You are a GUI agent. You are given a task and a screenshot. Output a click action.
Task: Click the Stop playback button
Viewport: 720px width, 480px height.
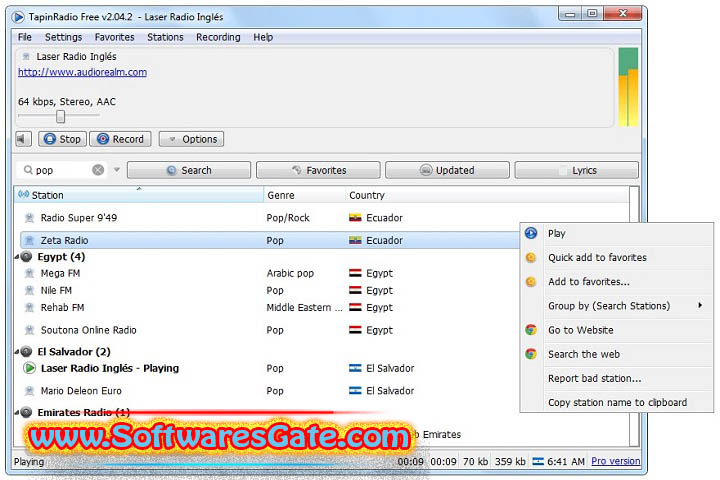(x=62, y=139)
